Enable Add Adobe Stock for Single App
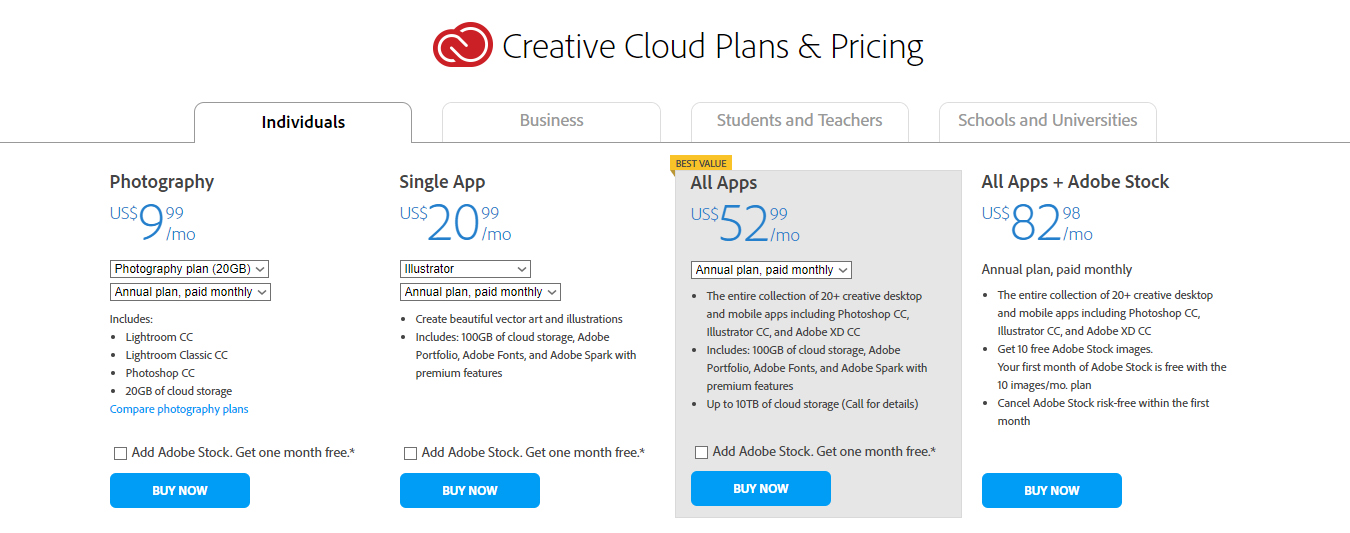The height and width of the screenshot is (533, 1350). [411, 453]
